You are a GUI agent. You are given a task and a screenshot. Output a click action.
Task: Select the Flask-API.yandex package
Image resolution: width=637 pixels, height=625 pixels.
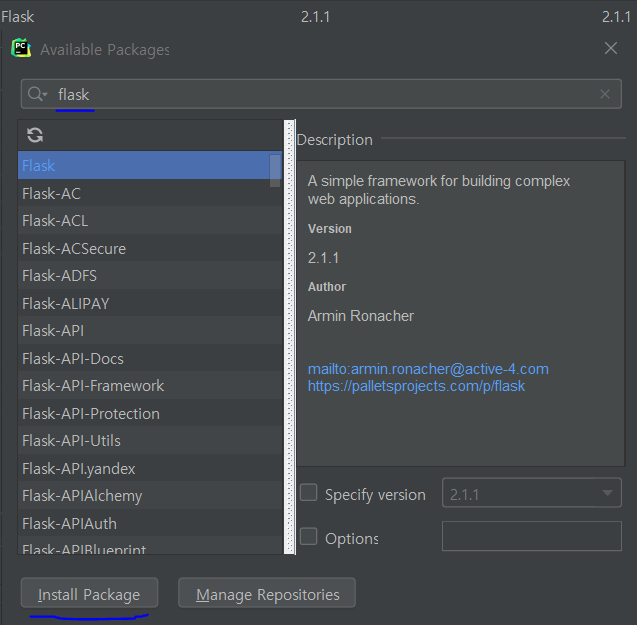pyautogui.click(x=150, y=468)
